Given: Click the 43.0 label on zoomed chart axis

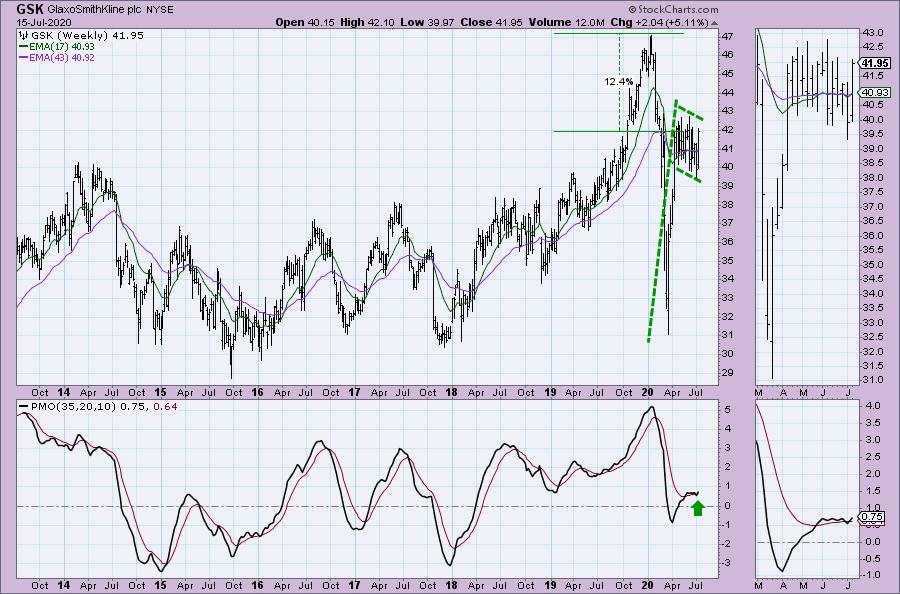Looking at the screenshot, I should click(873, 32).
